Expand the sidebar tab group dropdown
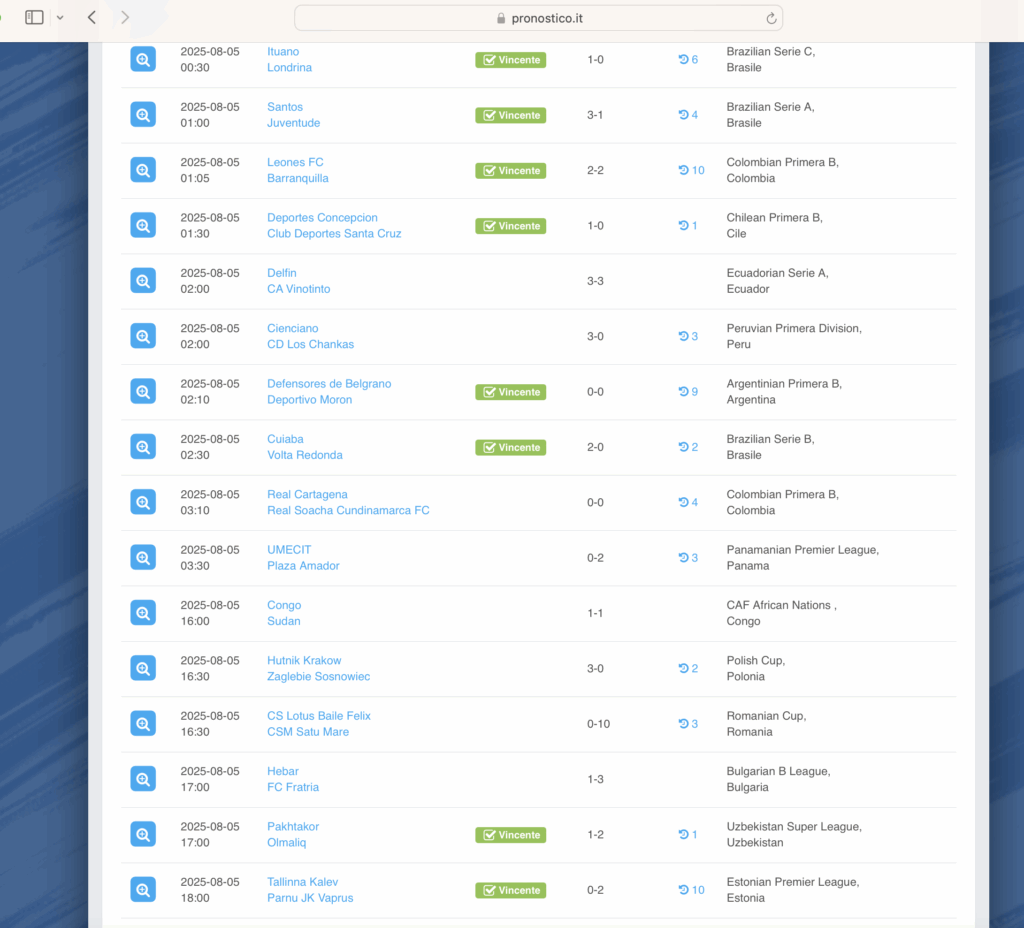Image resolution: width=1024 pixels, height=928 pixels. [x=60, y=18]
